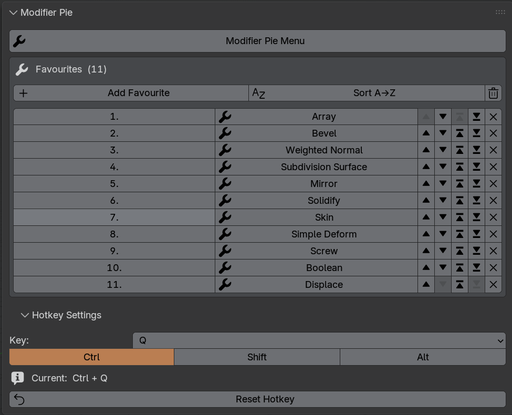Move Simple Deform down one position
Viewport: 512px width, 415px height.
tap(443, 234)
